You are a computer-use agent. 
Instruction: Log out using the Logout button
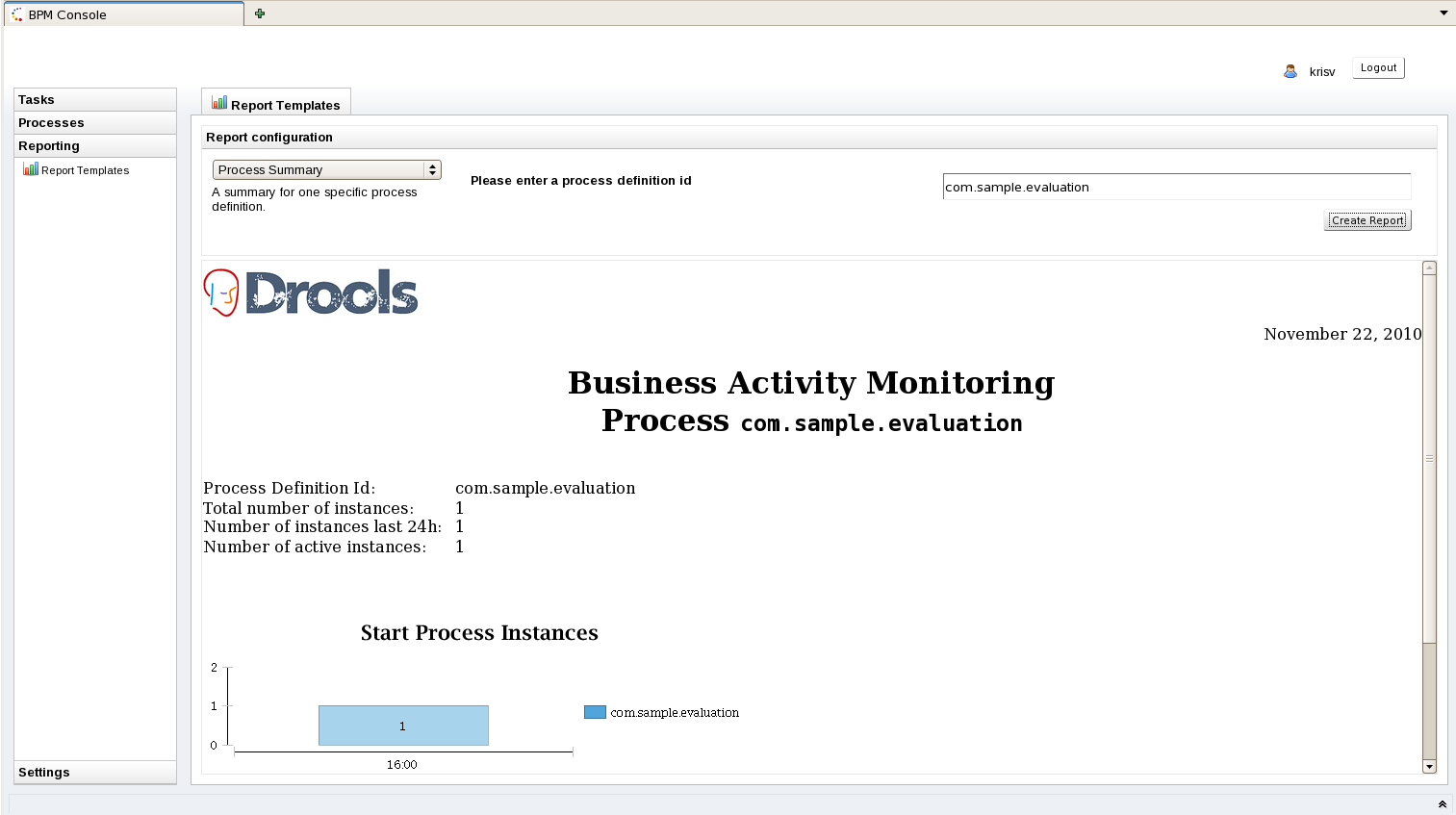(1378, 68)
